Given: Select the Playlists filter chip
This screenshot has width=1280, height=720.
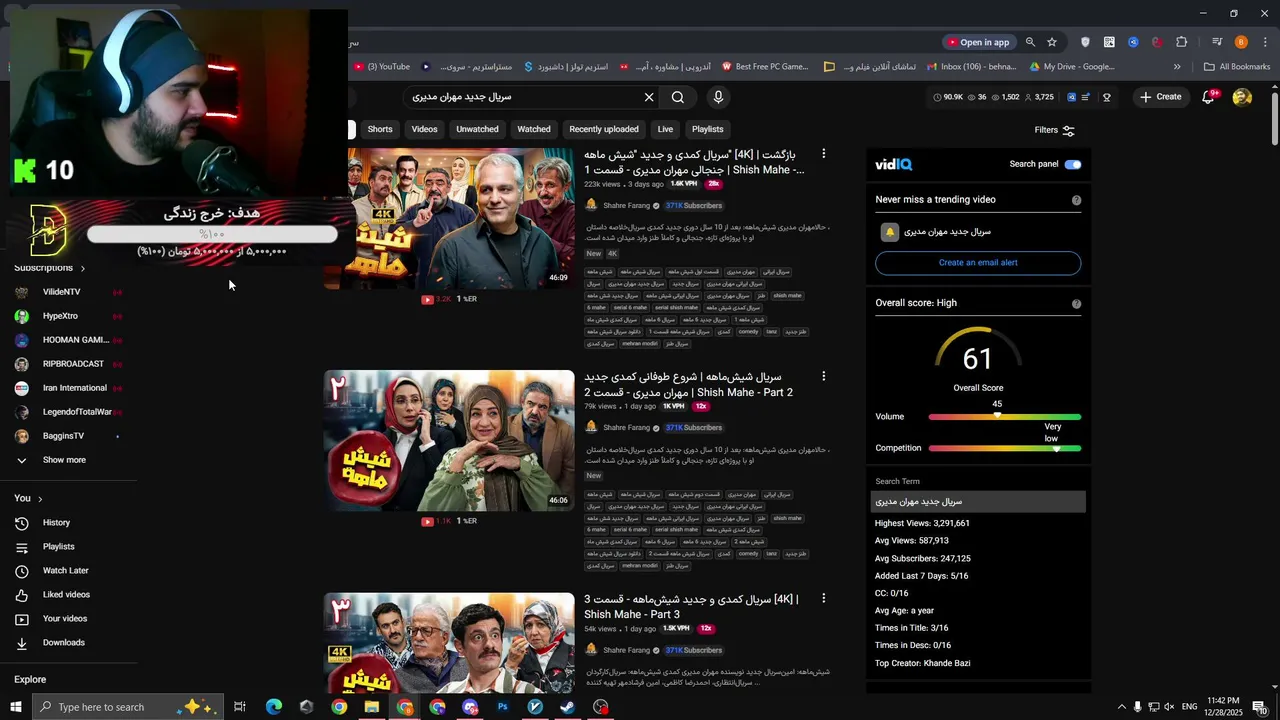Looking at the screenshot, I should [708, 129].
